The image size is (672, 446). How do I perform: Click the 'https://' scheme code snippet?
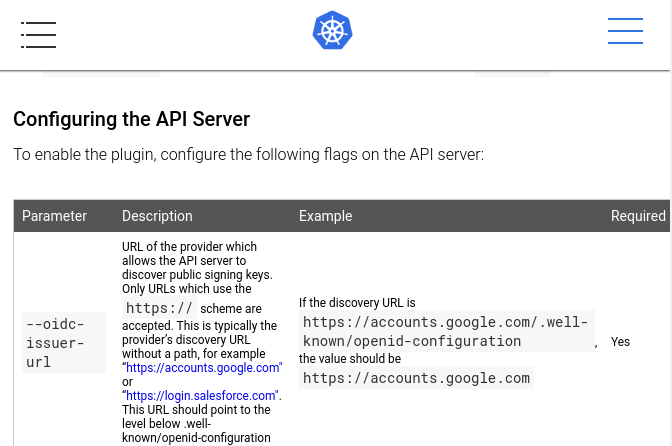pyautogui.click(x=159, y=308)
